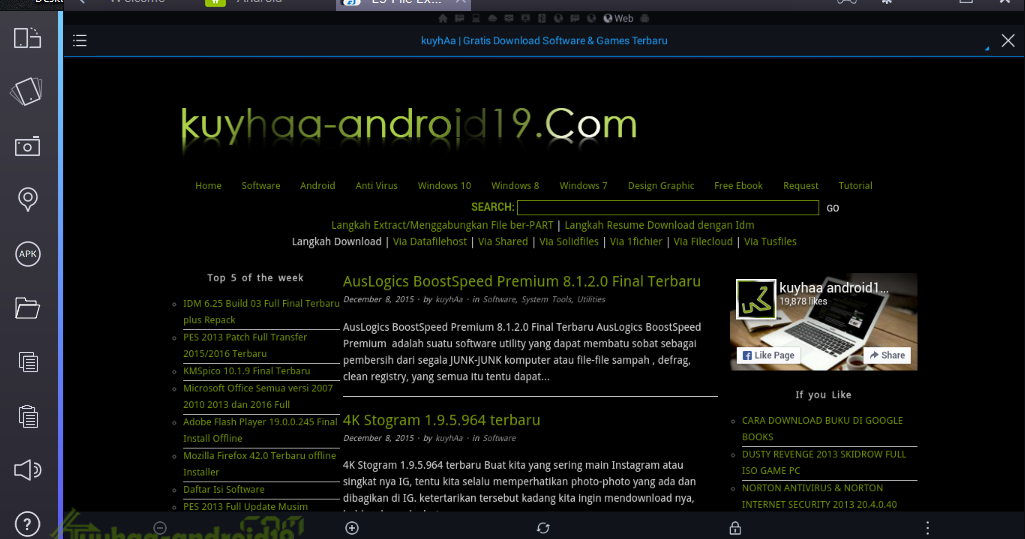
Task: Open NORTON ANTIVIRUS & NORTON INTERNET SECURITY link
Action: (820, 497)
